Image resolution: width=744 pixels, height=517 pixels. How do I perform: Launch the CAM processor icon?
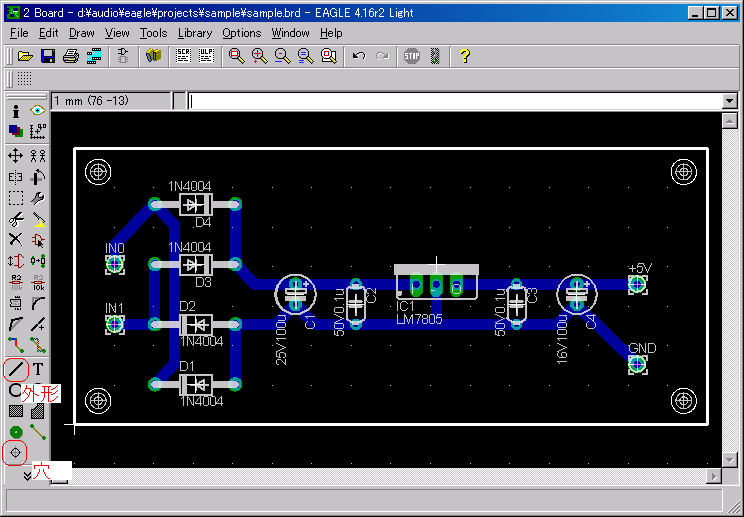pyautogui.click(x=94, y=56)
